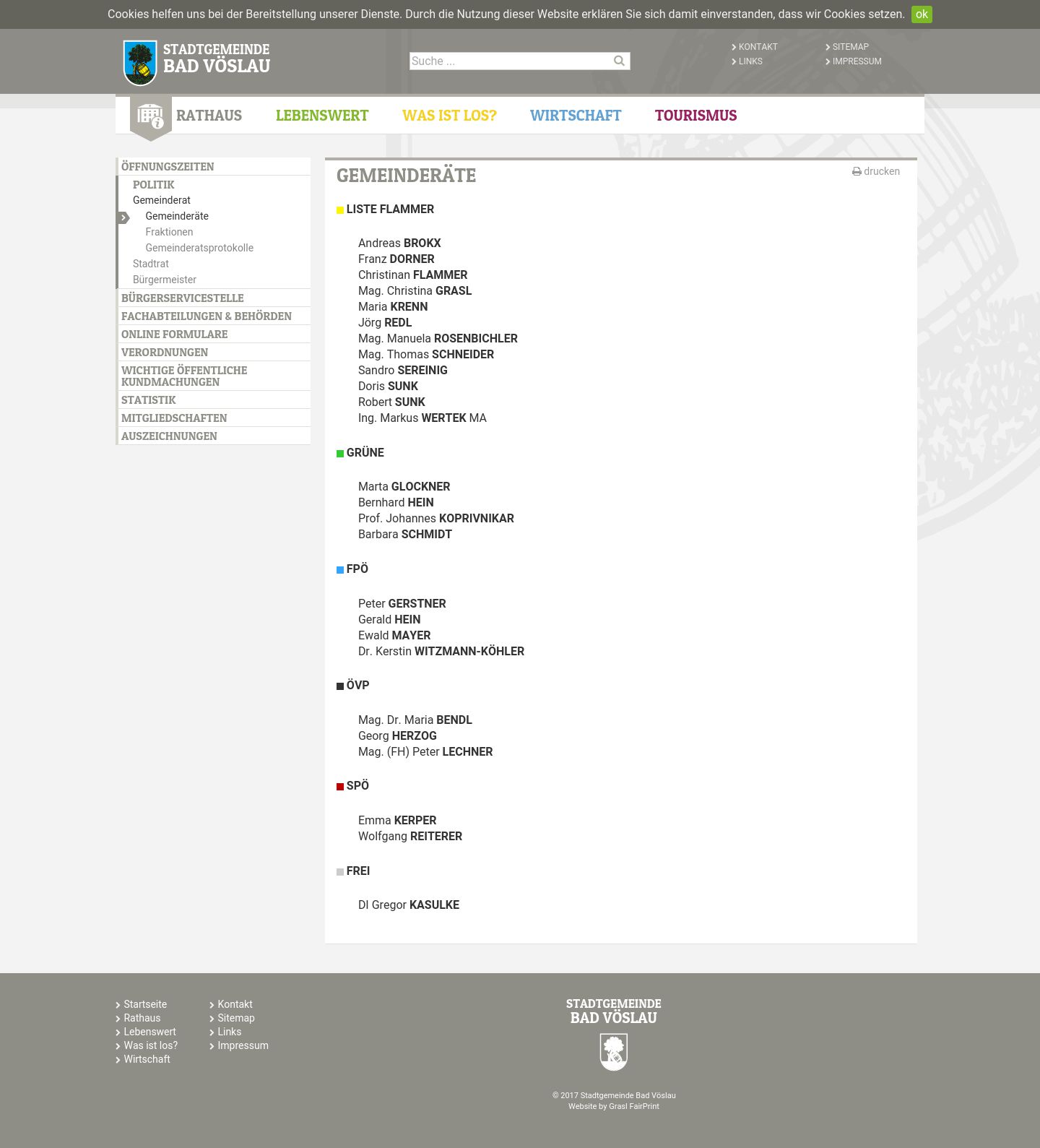Open Gemeinderatsprotokolle in the sidebar
This screenshot has height=1148, width=1040.
tap(199, 248)
